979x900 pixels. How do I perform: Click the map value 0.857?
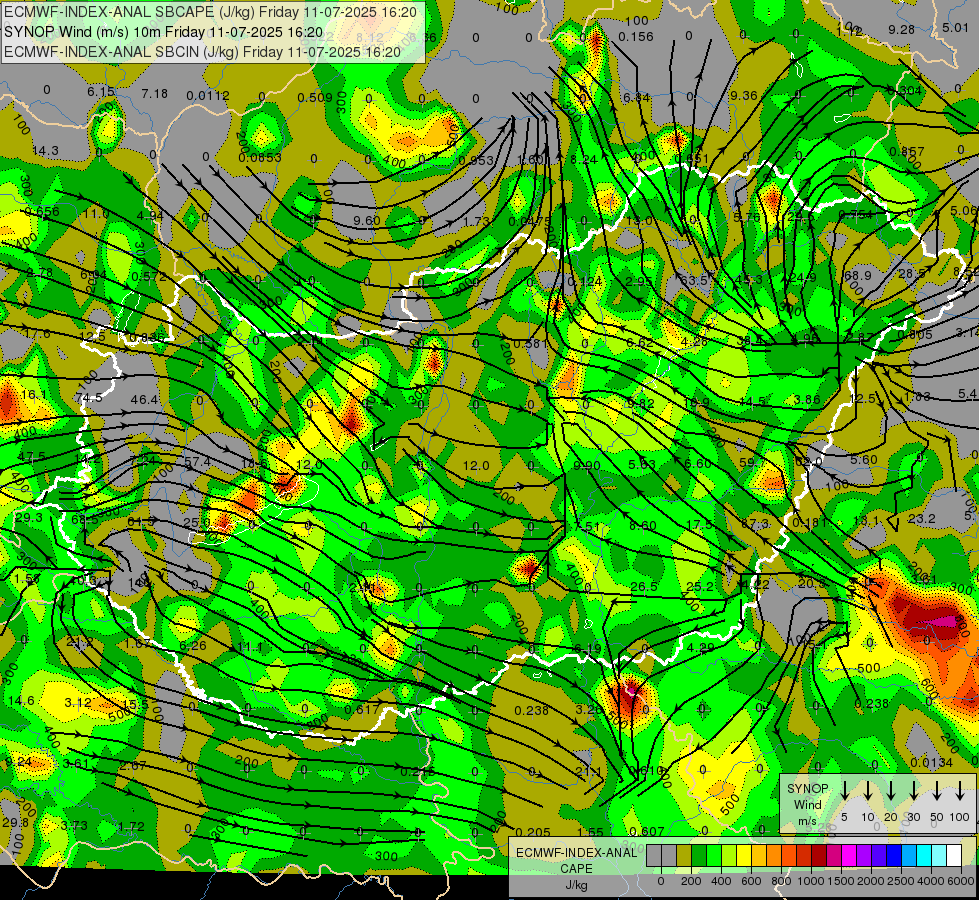pyautogui.click(x=907, y=152)
